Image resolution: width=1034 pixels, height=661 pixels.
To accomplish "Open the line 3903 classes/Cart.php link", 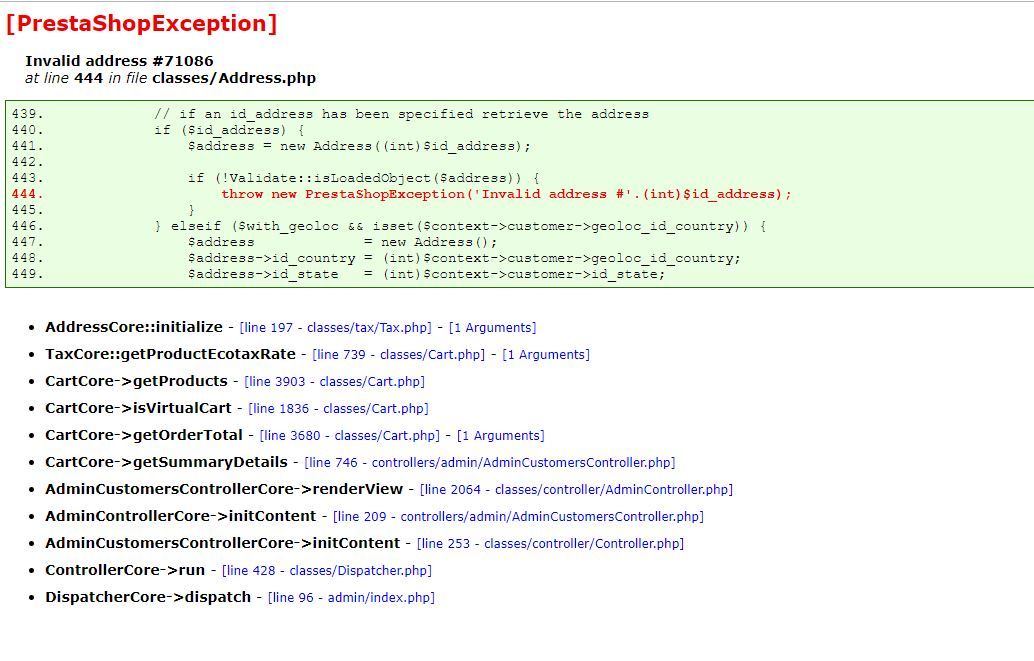I will (x=334, y=382).
